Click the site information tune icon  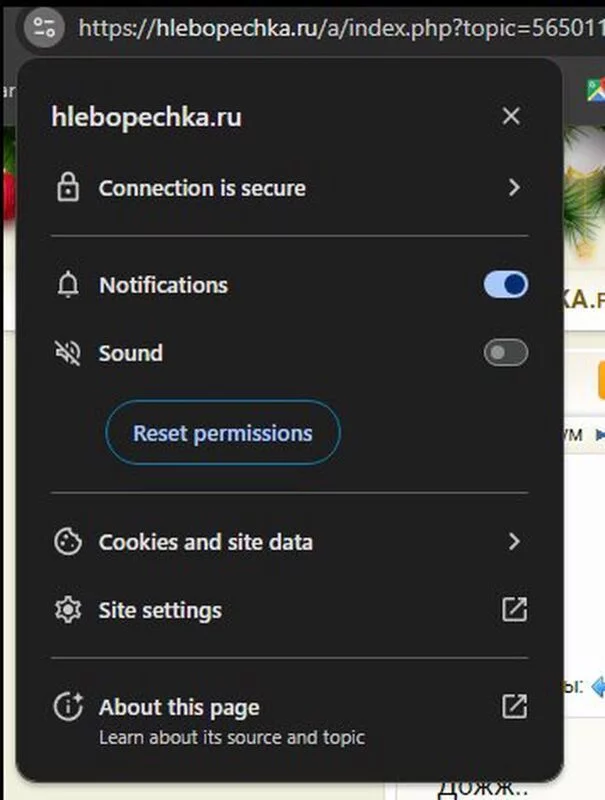(42, 27)
